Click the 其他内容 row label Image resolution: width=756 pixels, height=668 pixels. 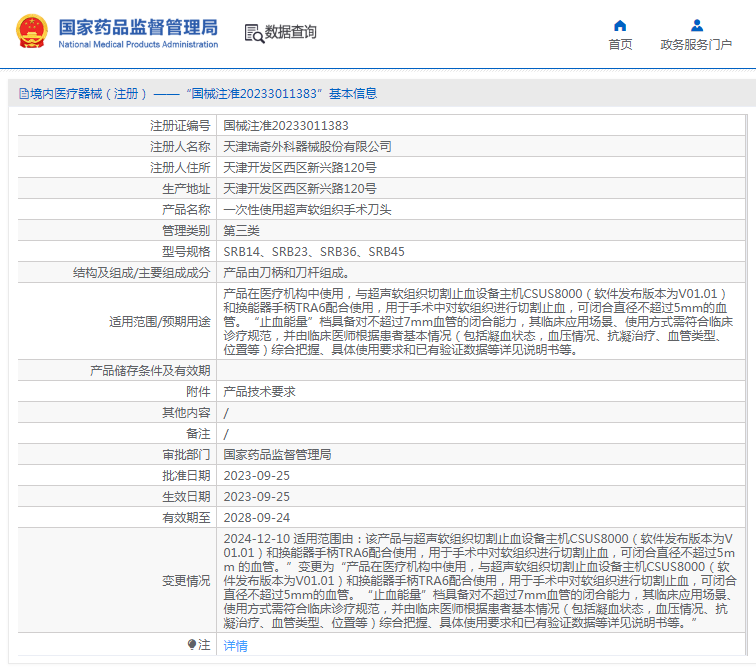tap(186, 412)
